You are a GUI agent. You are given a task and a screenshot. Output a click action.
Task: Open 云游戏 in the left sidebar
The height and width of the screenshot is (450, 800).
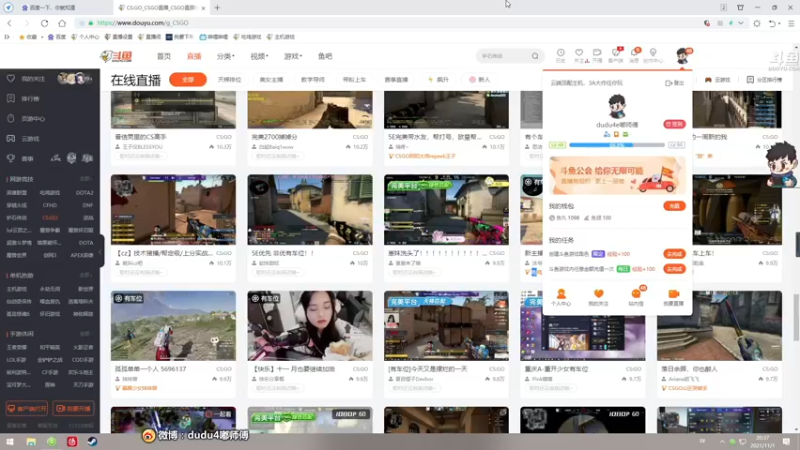point(30,139)
